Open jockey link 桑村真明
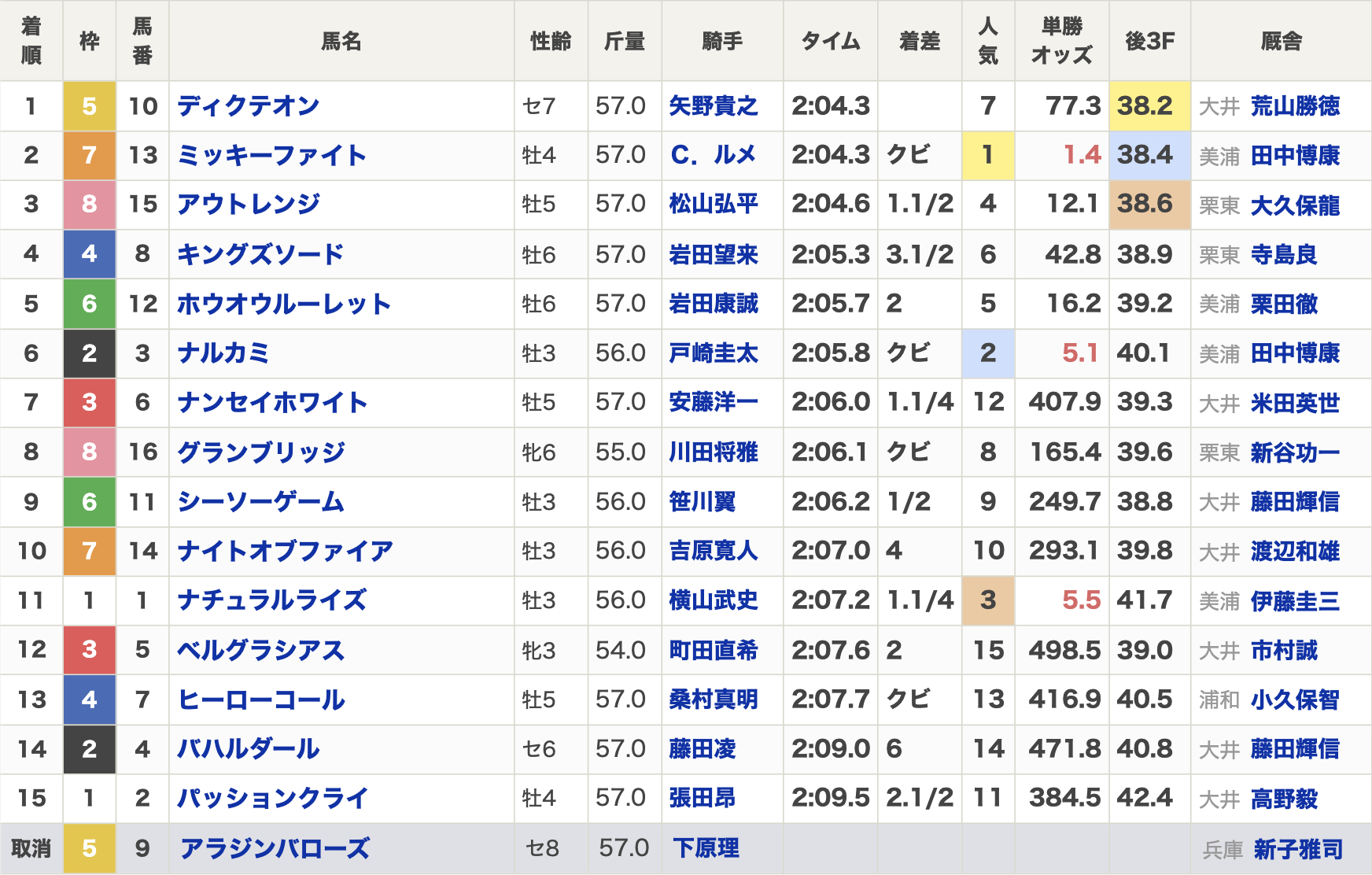 click(x=714, y=700)
